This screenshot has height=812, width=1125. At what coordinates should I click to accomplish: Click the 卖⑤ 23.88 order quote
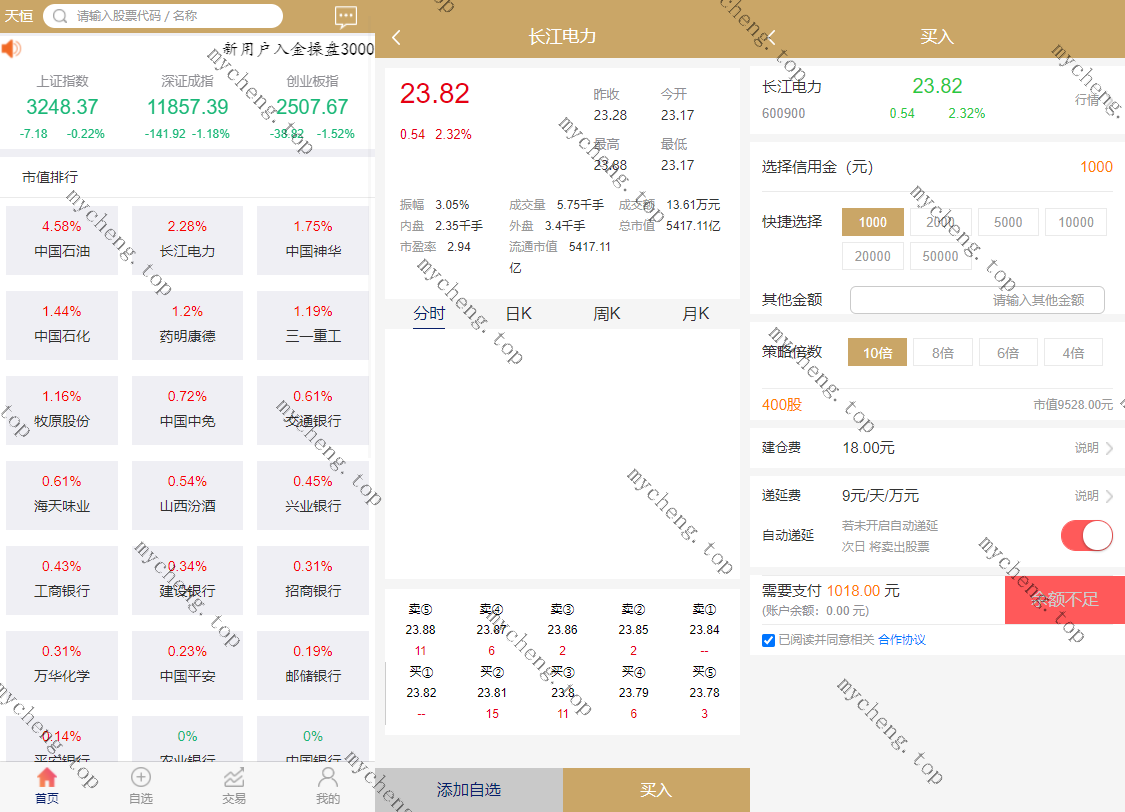point(420,630)
